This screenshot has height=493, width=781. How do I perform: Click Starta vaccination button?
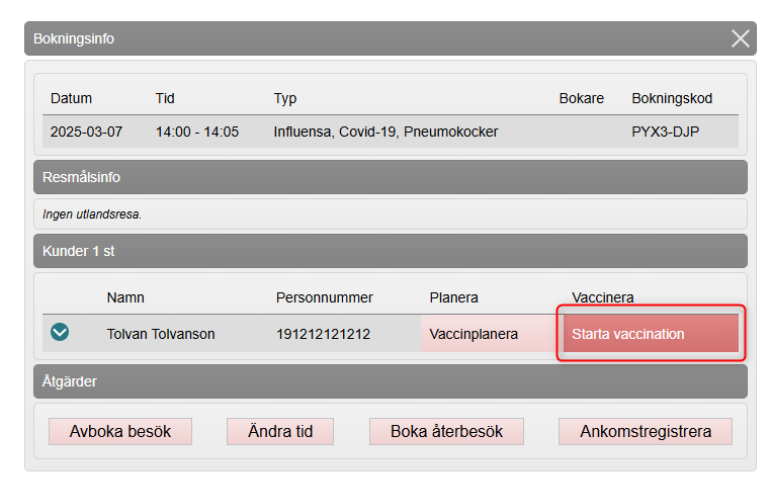pyautogui.click(x=650, y=334)
